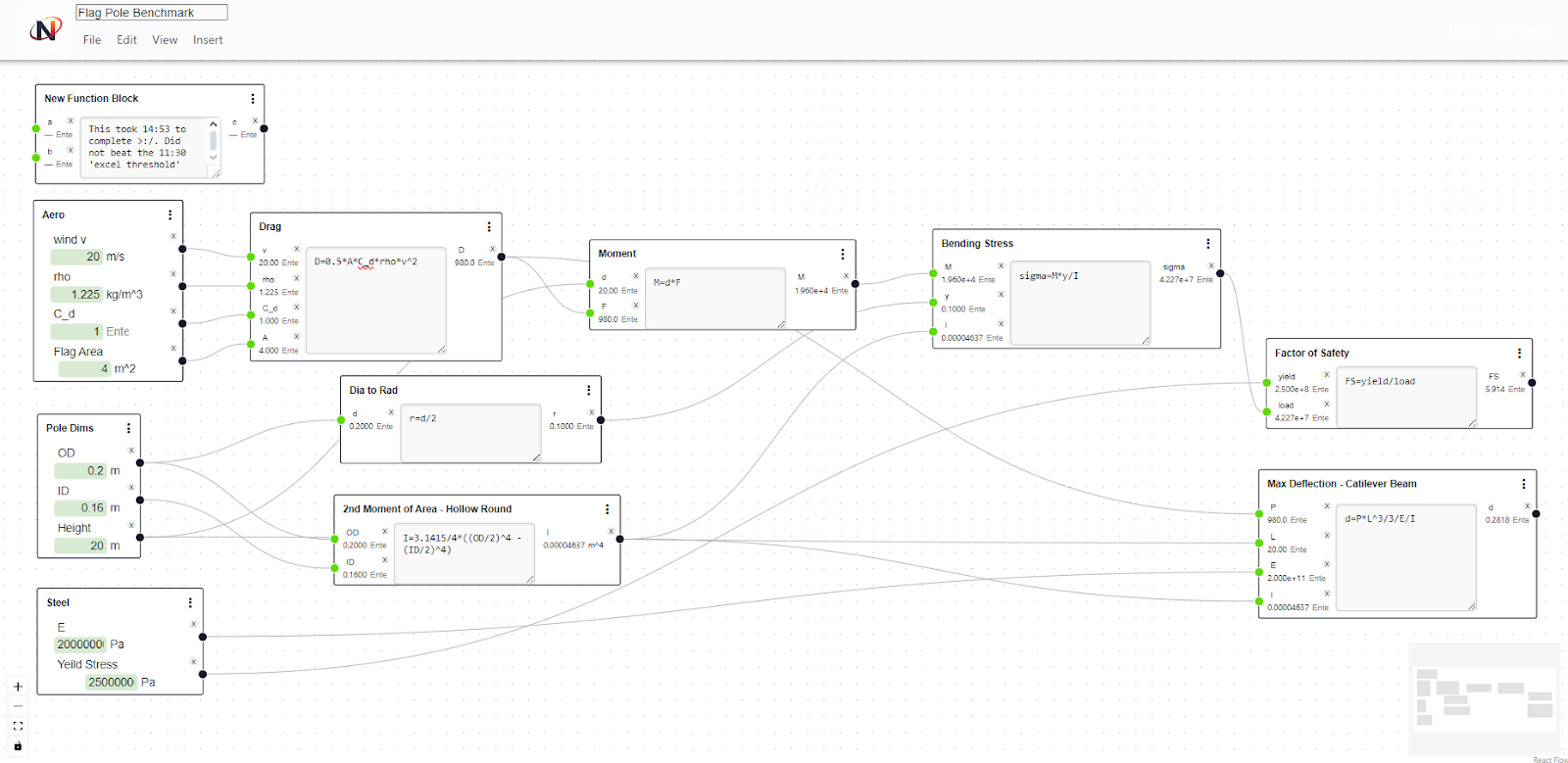The width and height of the screenshot is (1568, 763).
Task: Click the Moment output M connector handle
Action: [x=856, y=284]
